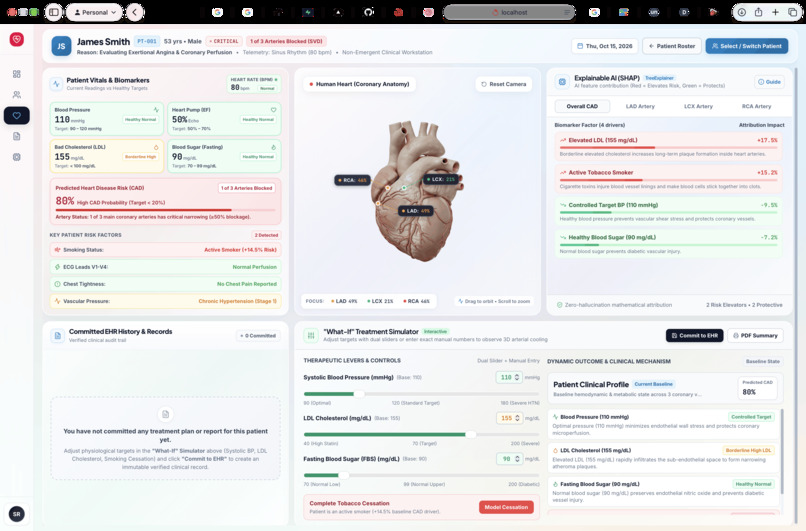Open the Personal profile dropdown
The image size is (806, 531).
tap(95, 12)
